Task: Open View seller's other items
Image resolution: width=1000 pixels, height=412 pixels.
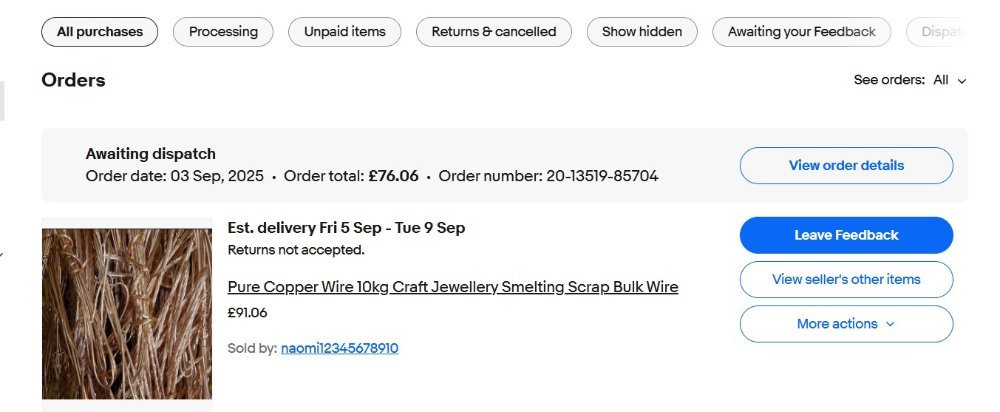Action: (846, 280)
